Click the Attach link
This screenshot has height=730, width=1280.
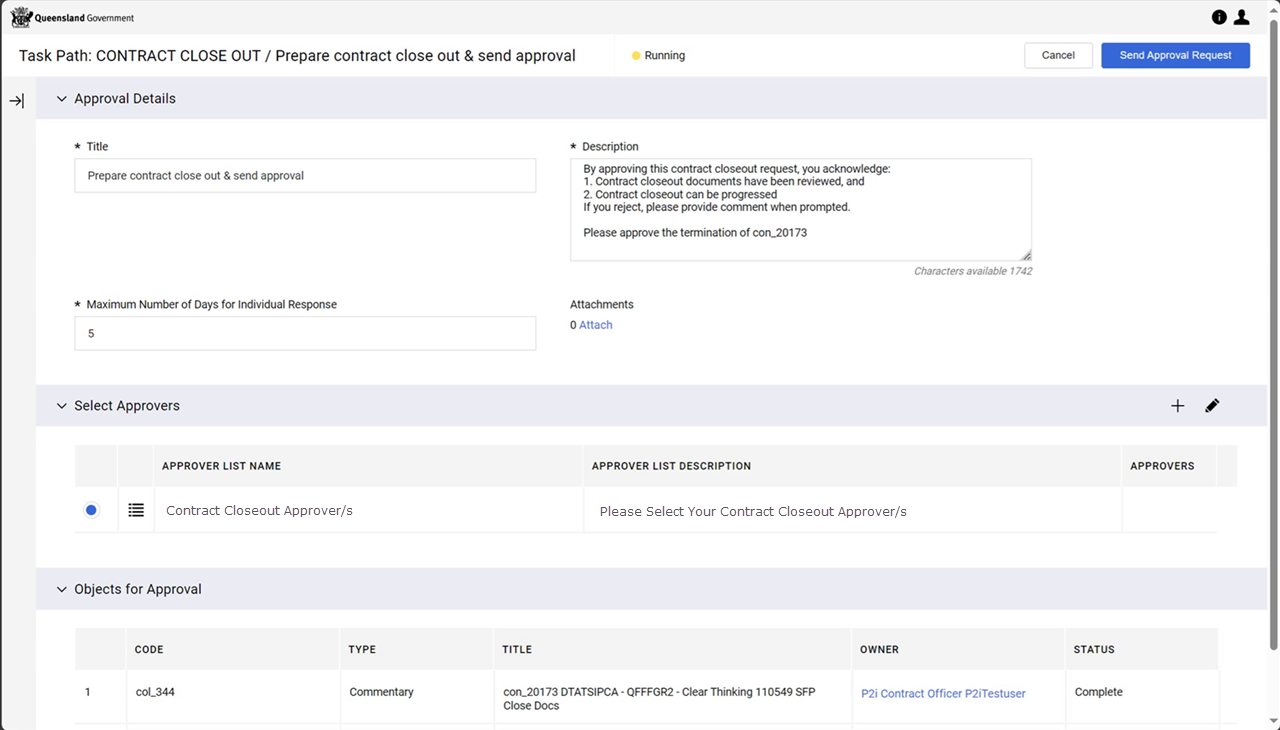click(x=596, y=325)
